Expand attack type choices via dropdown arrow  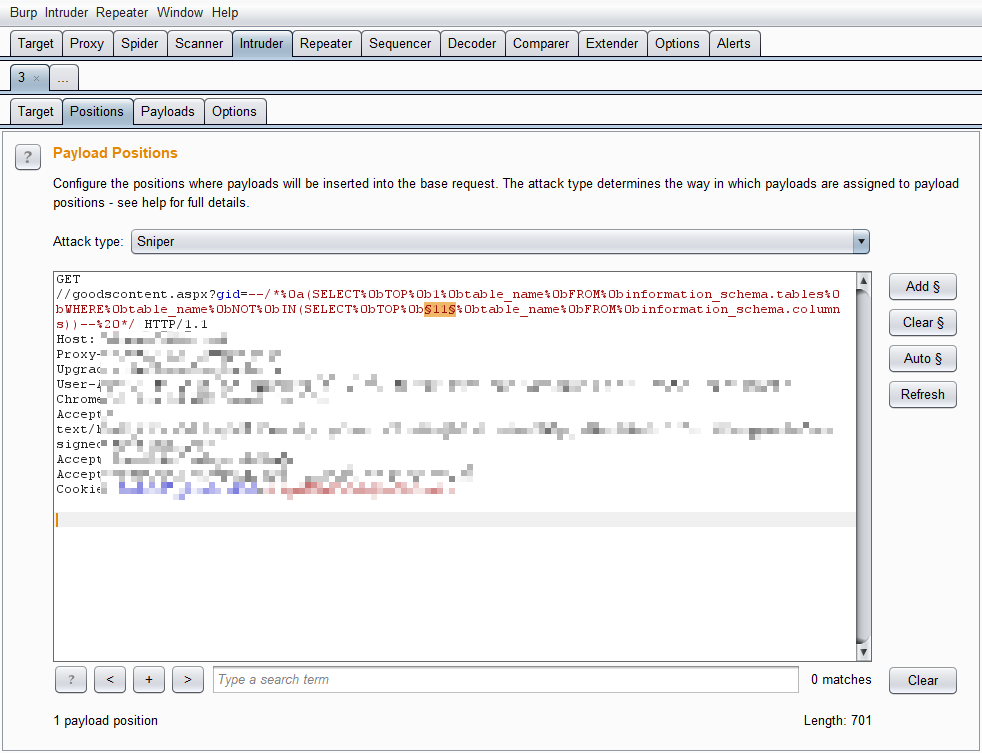tap(860, 241)
